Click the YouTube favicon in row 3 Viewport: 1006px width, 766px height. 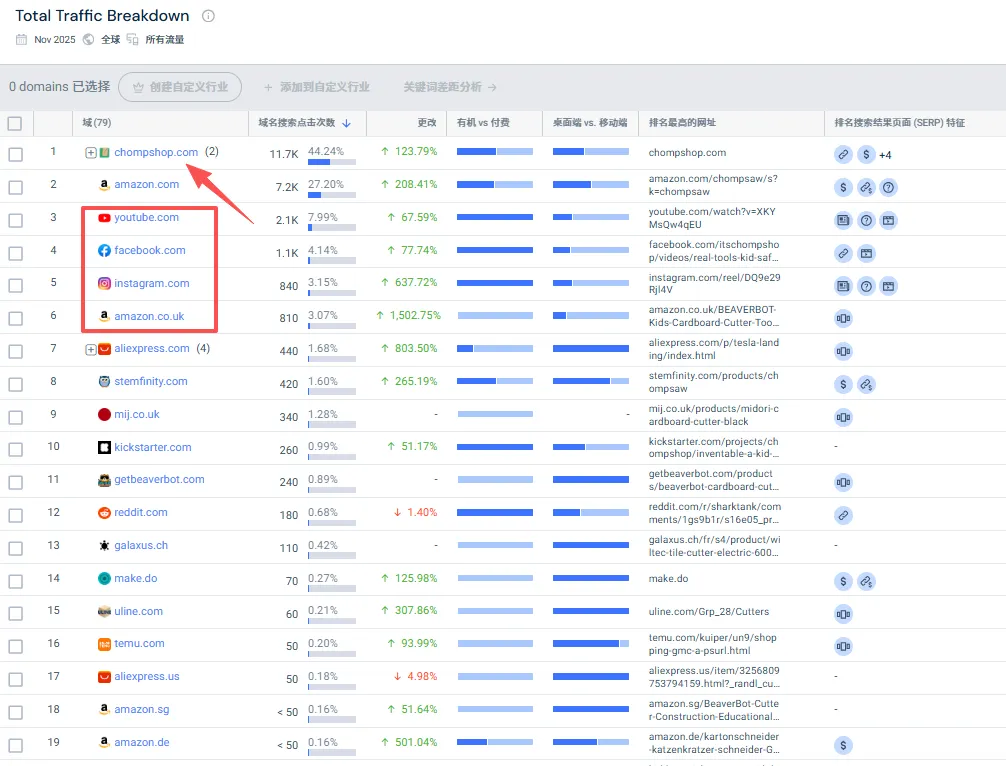104,217
